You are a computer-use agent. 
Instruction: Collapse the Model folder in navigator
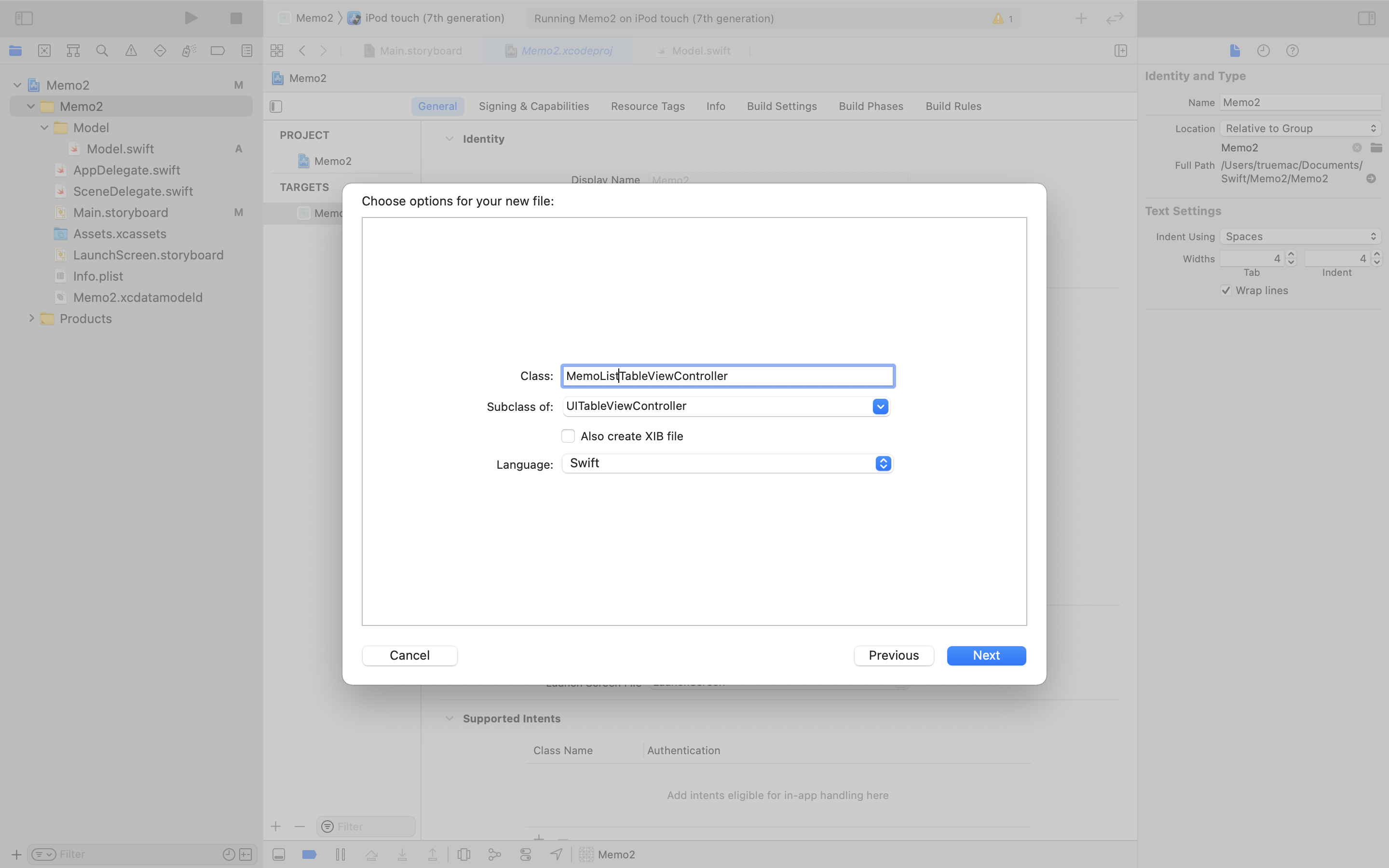44,127
